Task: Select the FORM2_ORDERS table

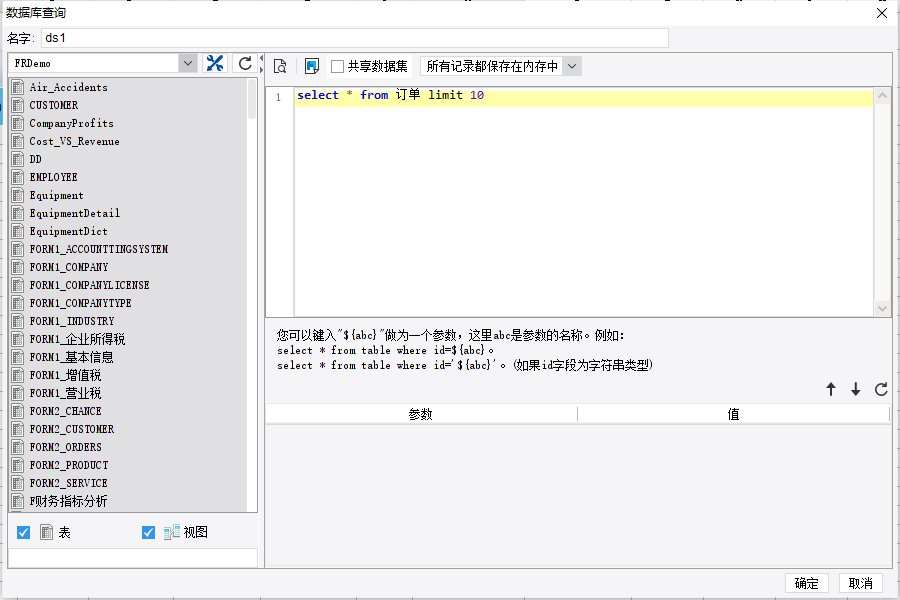Action: click(65, 447)
